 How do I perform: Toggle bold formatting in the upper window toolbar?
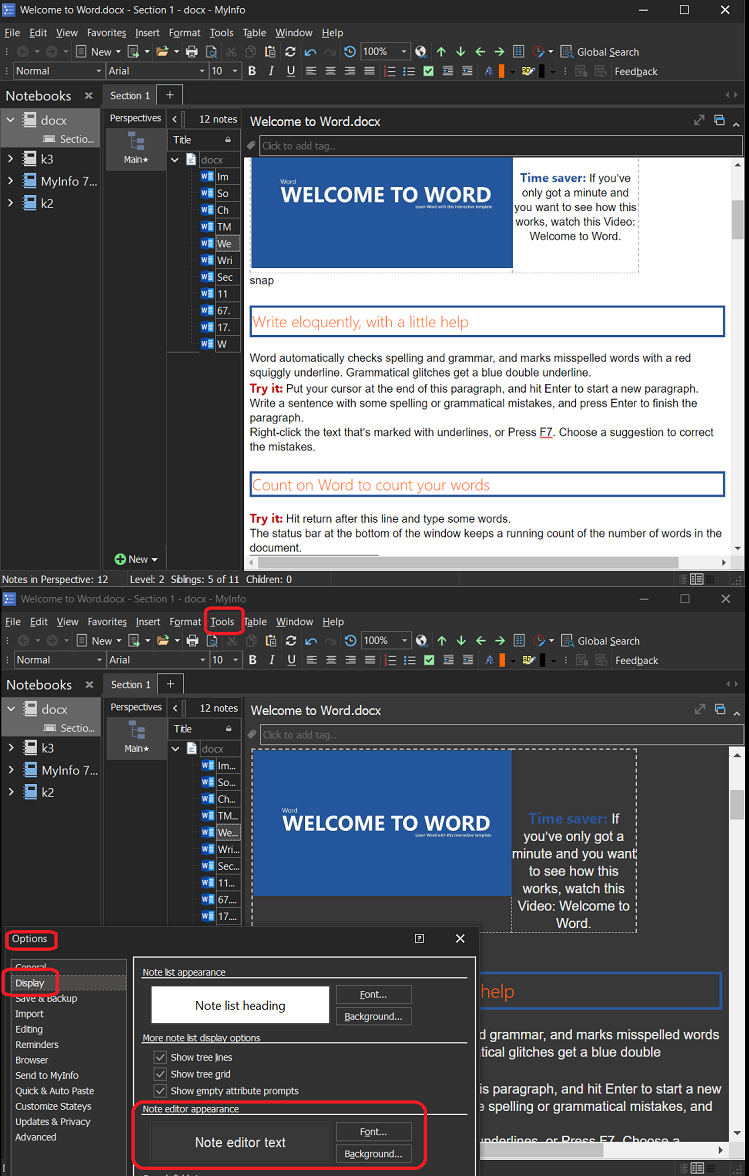tap(252, 71)
